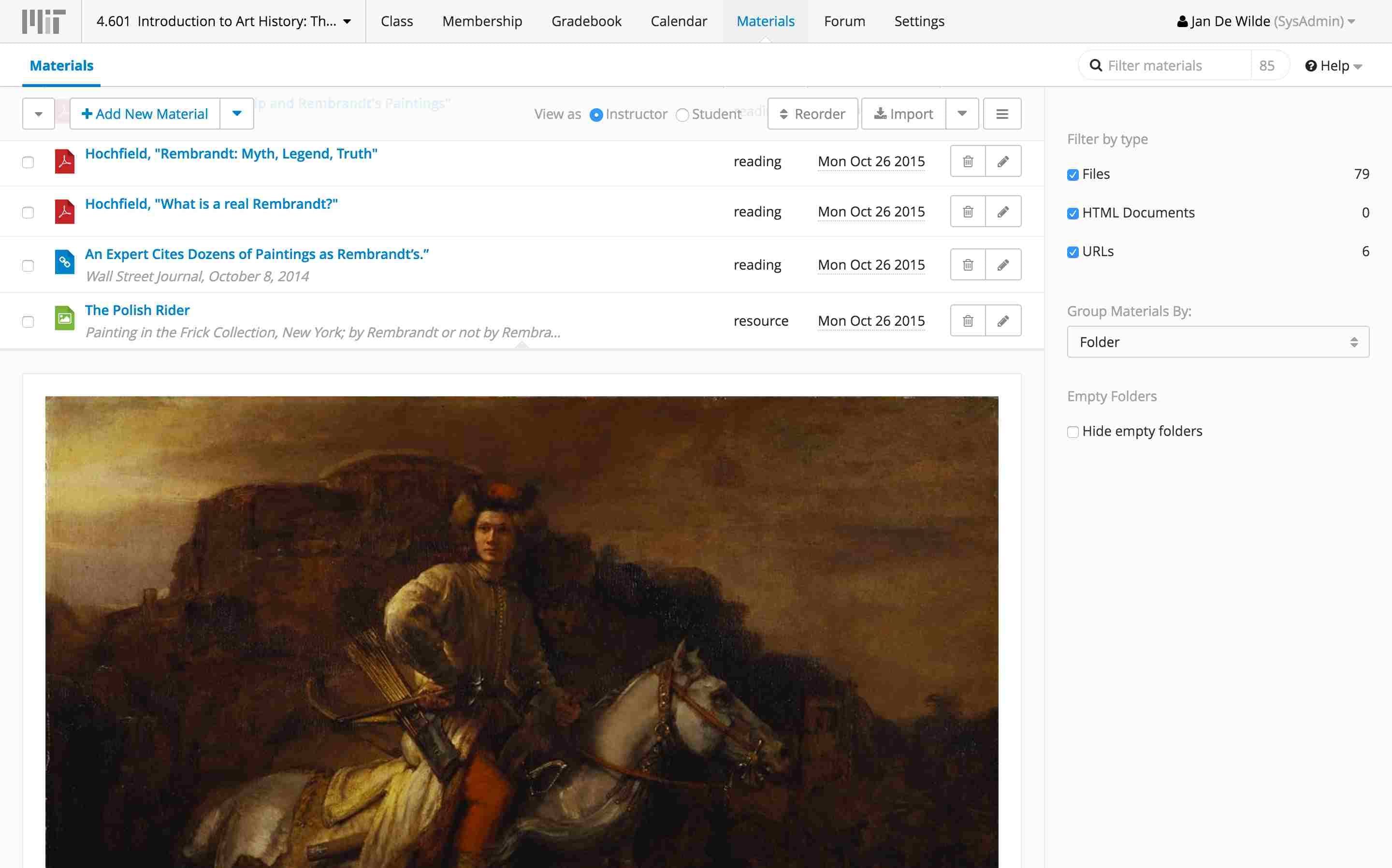This screenshot has width=1392, height=868.
Task: Click the image file icon of The Polish Rider
Action: (x=64, y=318)
